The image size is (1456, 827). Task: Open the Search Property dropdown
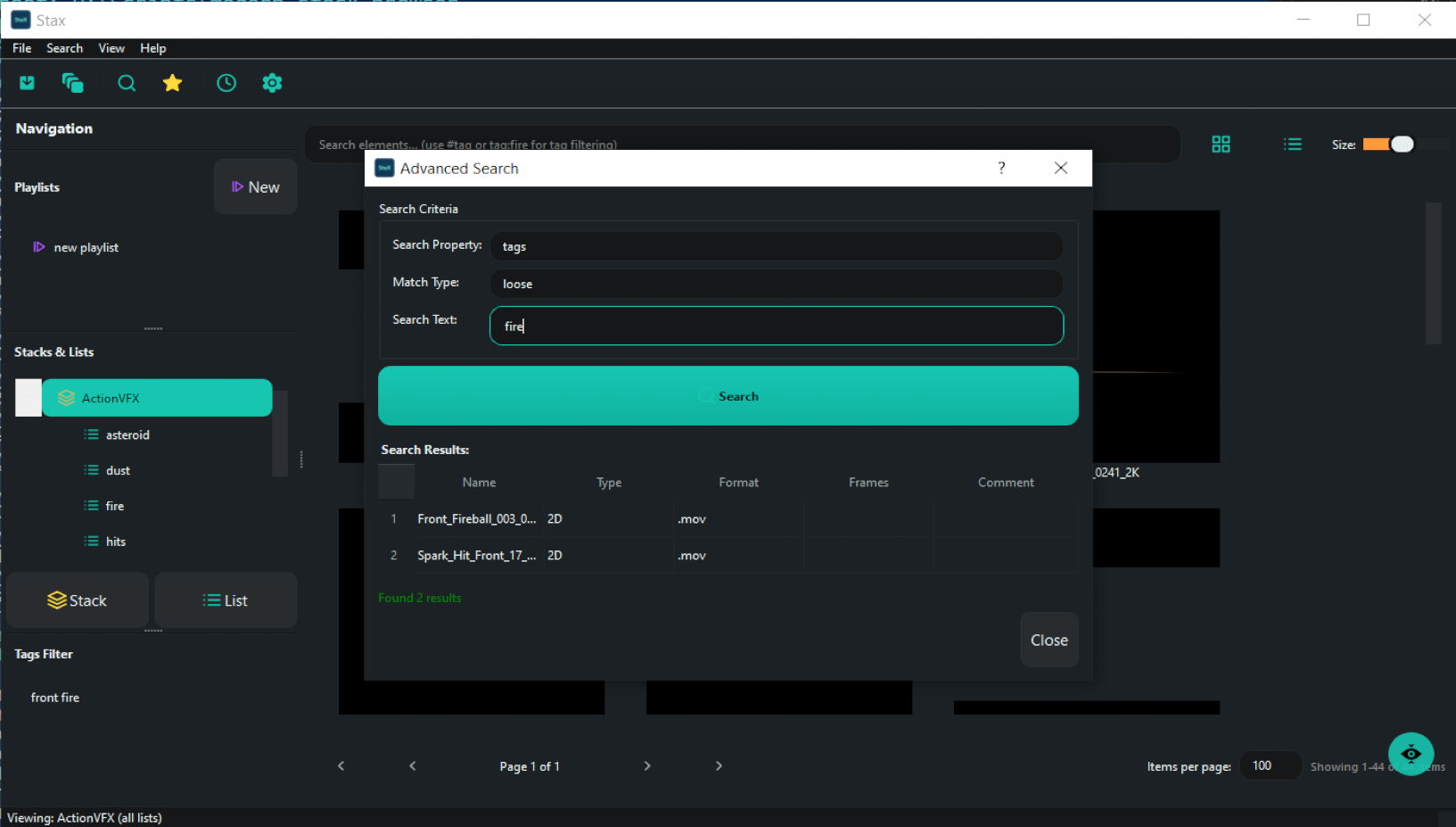pos(776,246)
